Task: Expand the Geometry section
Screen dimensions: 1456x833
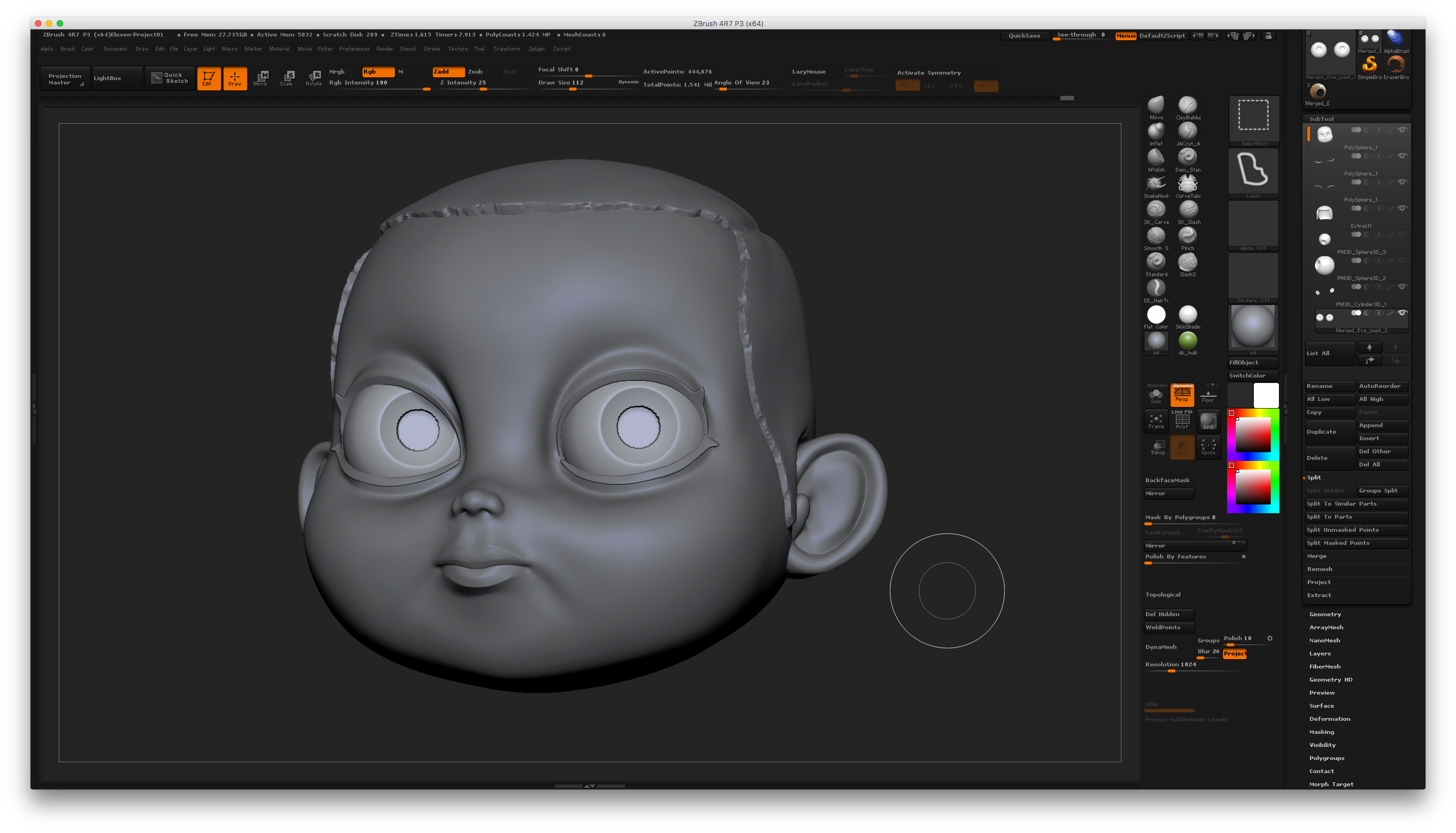Action: (1325, 614)
